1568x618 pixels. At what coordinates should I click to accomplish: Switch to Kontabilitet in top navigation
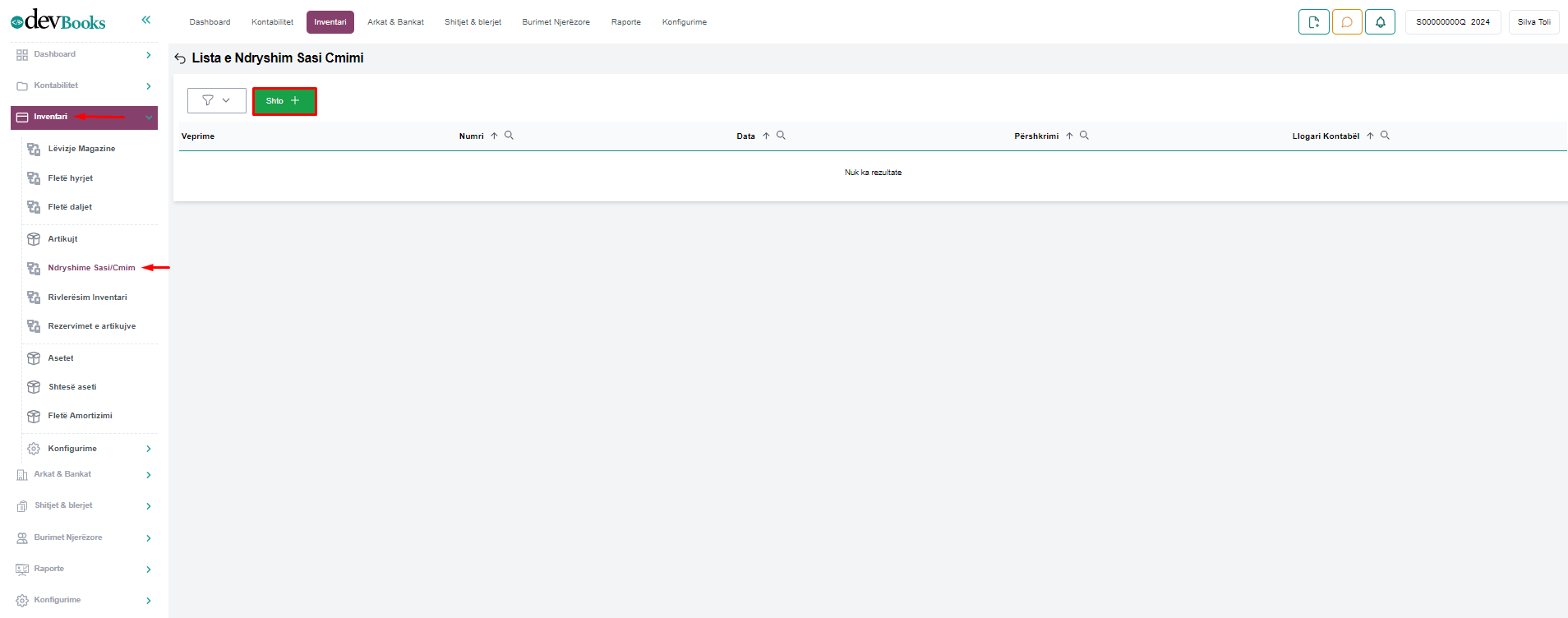(272, 22)
